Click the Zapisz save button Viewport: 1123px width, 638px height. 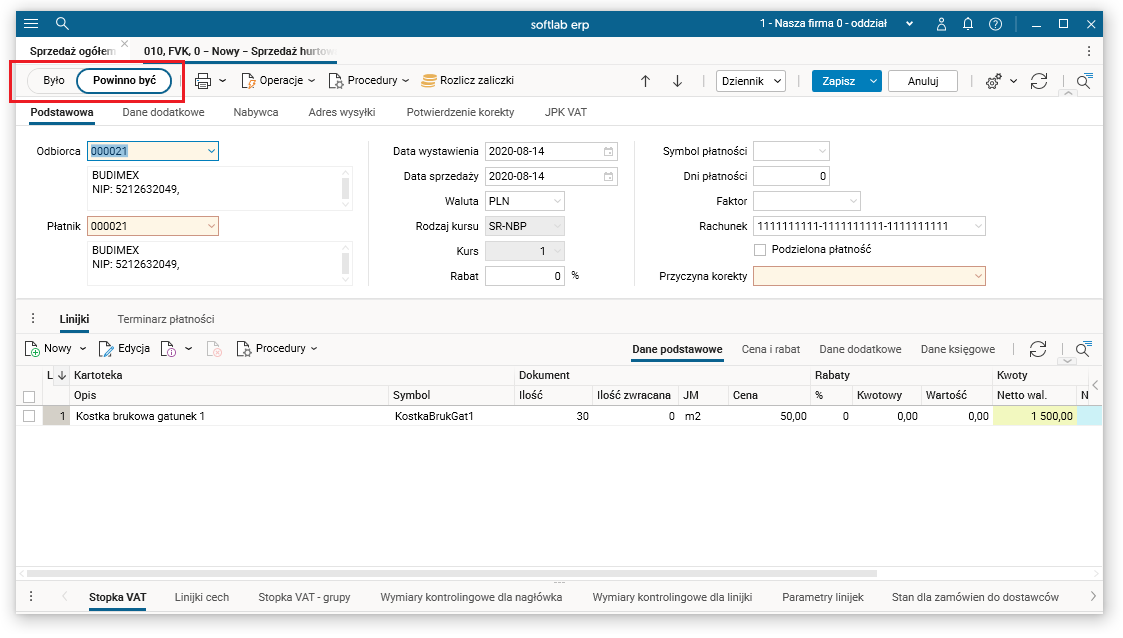[x=839, y=81]
